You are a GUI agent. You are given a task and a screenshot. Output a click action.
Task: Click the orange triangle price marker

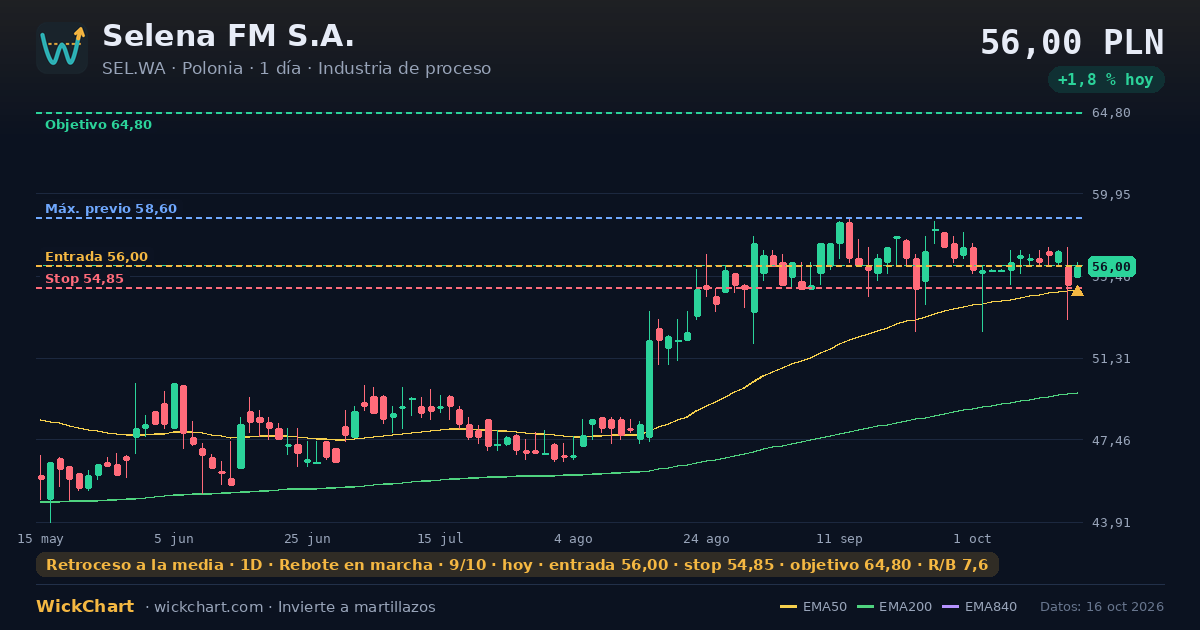(1077, 291)
